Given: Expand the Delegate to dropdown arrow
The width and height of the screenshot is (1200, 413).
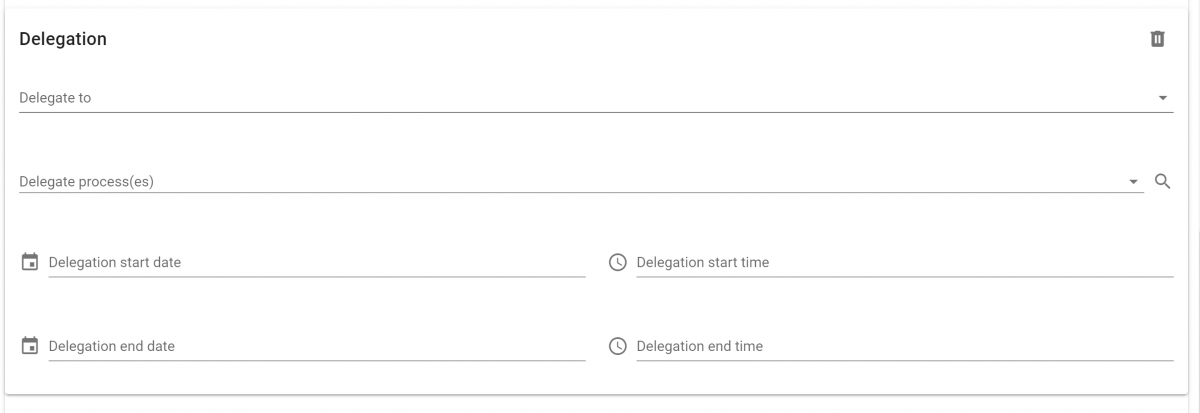Looking at the screenshot, I should point(1162,98).
